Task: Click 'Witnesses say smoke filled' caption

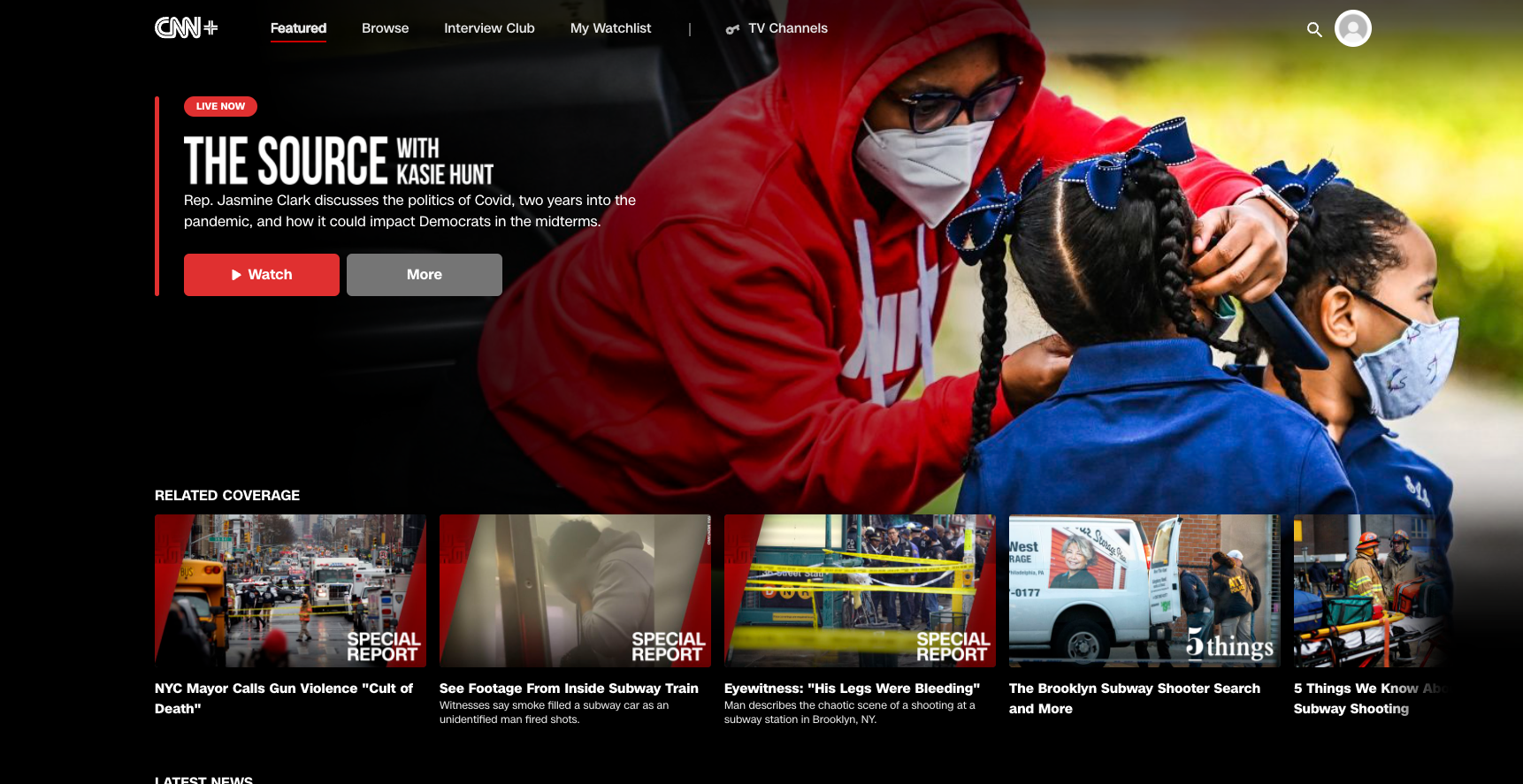Action: tap(555, 712)
